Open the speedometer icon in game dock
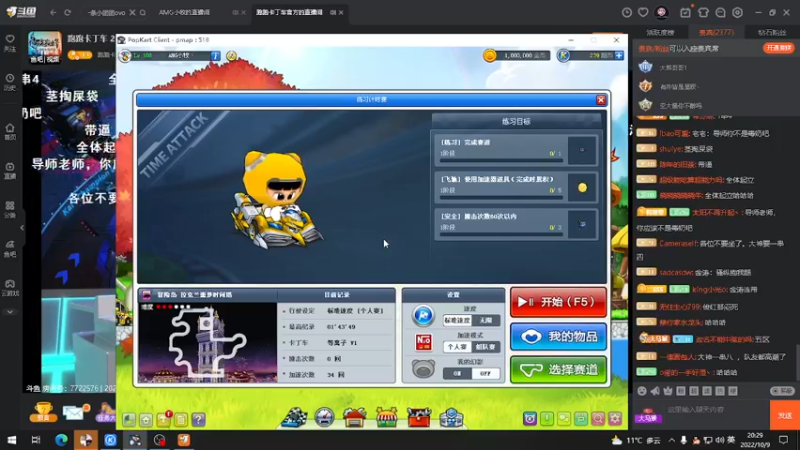 click(324, 417)
